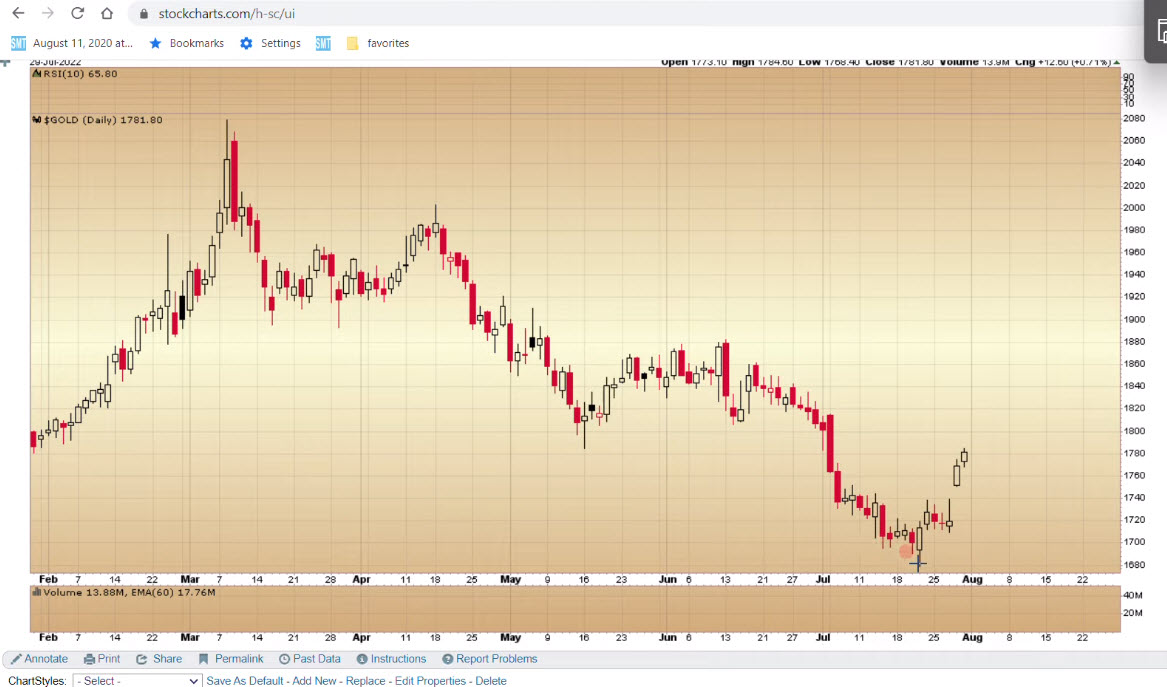Click the Delete chart style link

point(490,681)
